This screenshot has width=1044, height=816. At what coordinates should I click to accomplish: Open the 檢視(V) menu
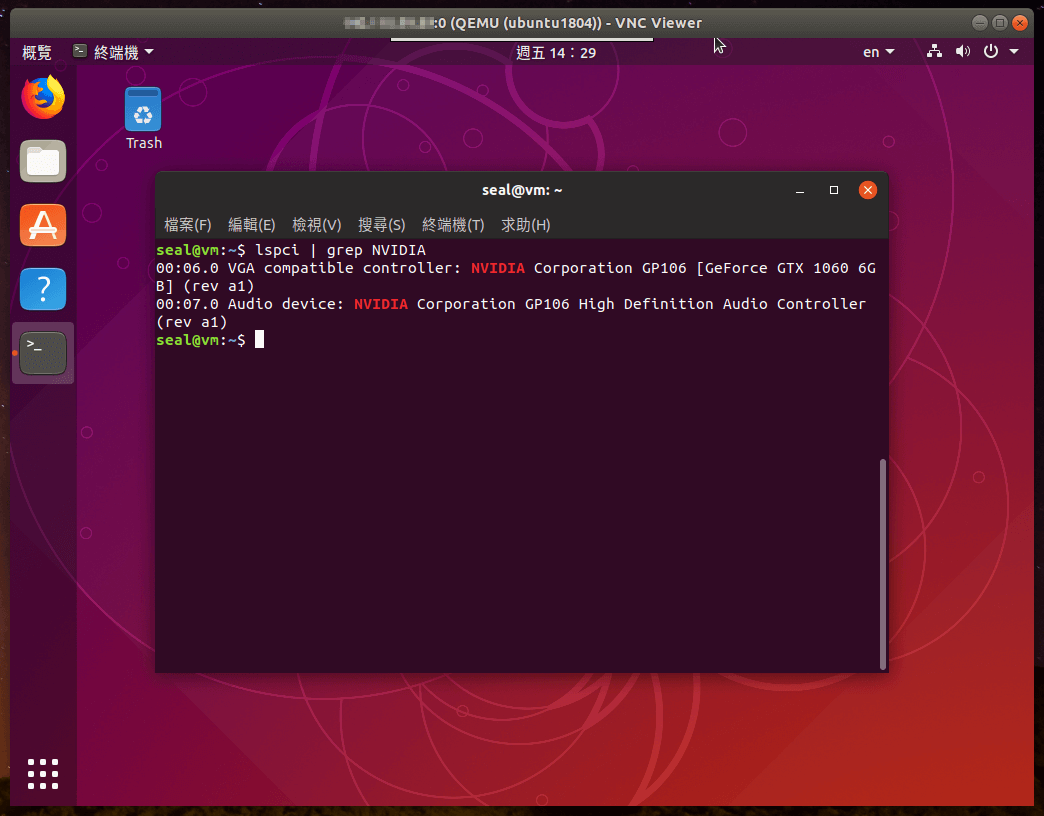click(x=316, y=225)
